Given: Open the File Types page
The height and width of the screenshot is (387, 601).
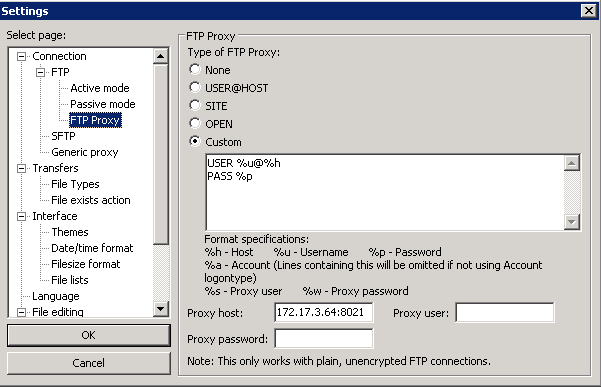Looking at the screenshot, I should (x=75, y=184).
